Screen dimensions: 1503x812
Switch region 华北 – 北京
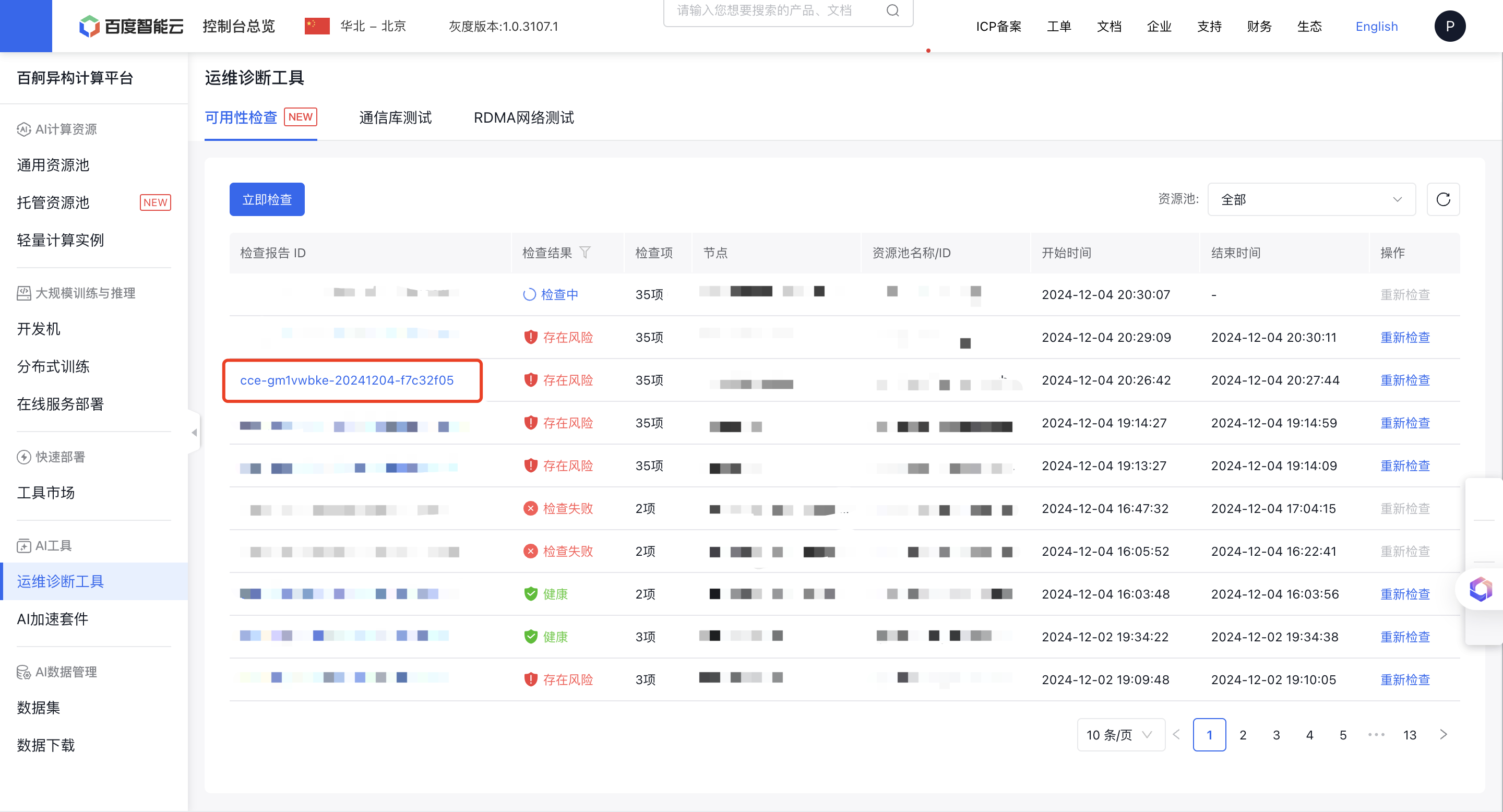point(373,26)
